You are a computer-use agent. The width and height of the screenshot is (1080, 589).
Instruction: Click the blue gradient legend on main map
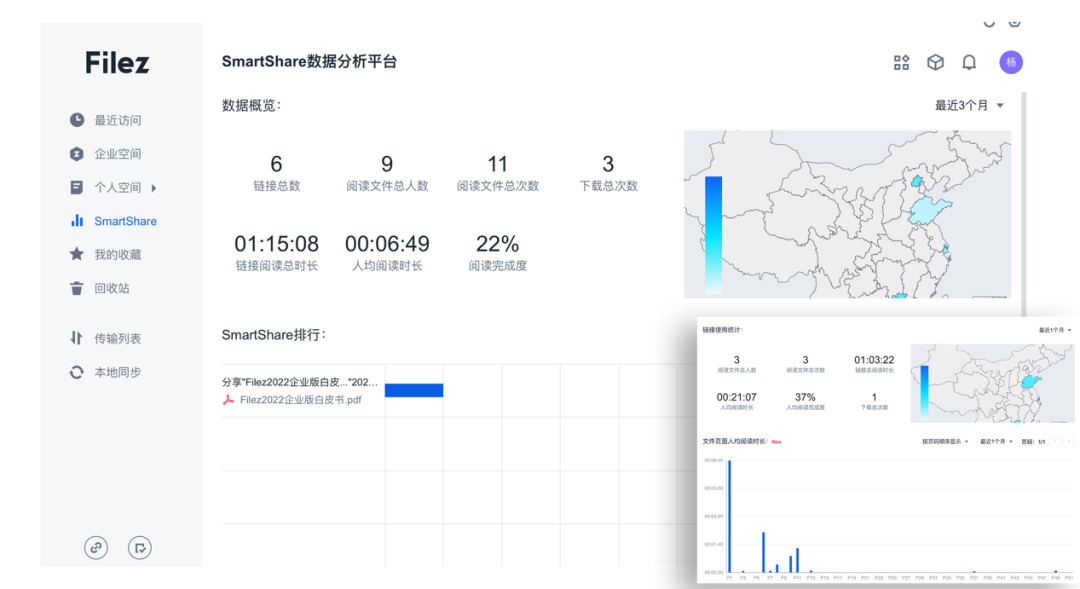click(714, 235)
